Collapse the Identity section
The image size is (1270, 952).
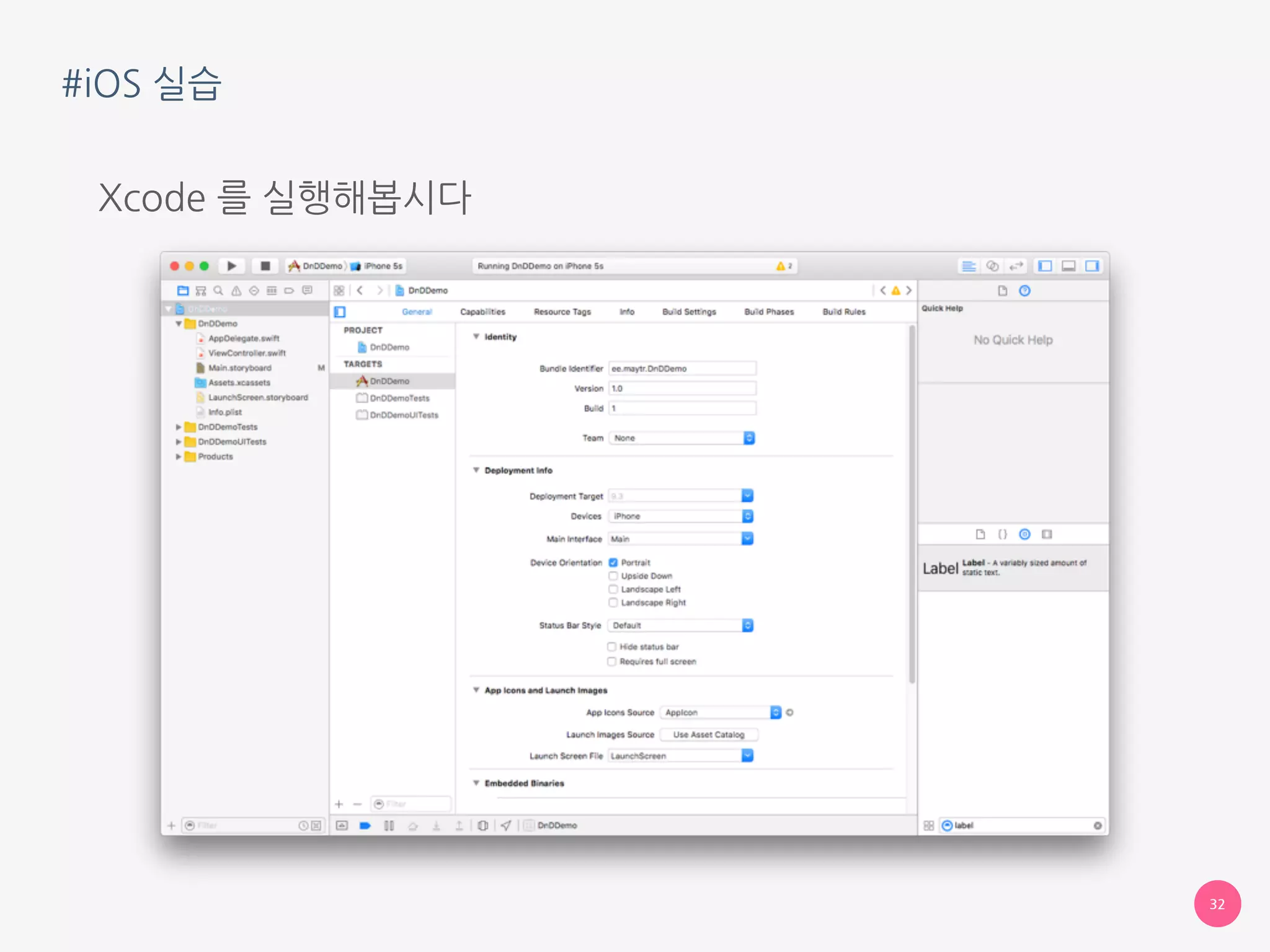[476, 337]
